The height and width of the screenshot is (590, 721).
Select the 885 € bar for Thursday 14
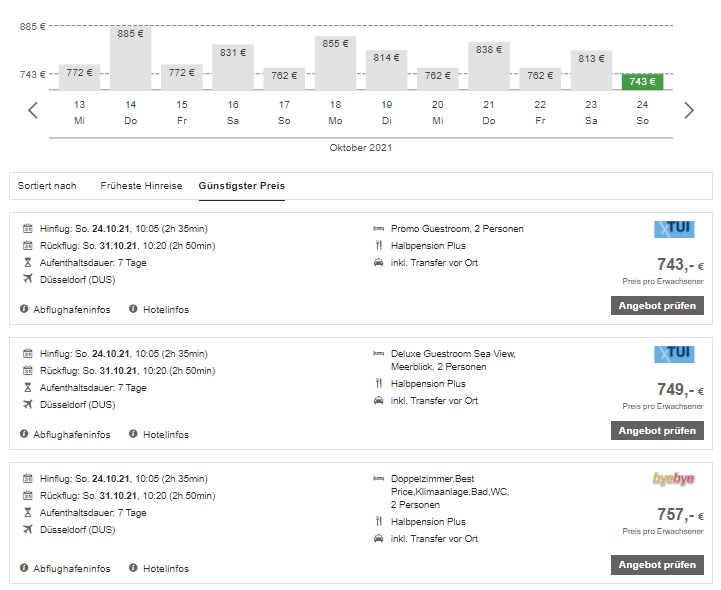pyautogui.click(x=130, y=58)
